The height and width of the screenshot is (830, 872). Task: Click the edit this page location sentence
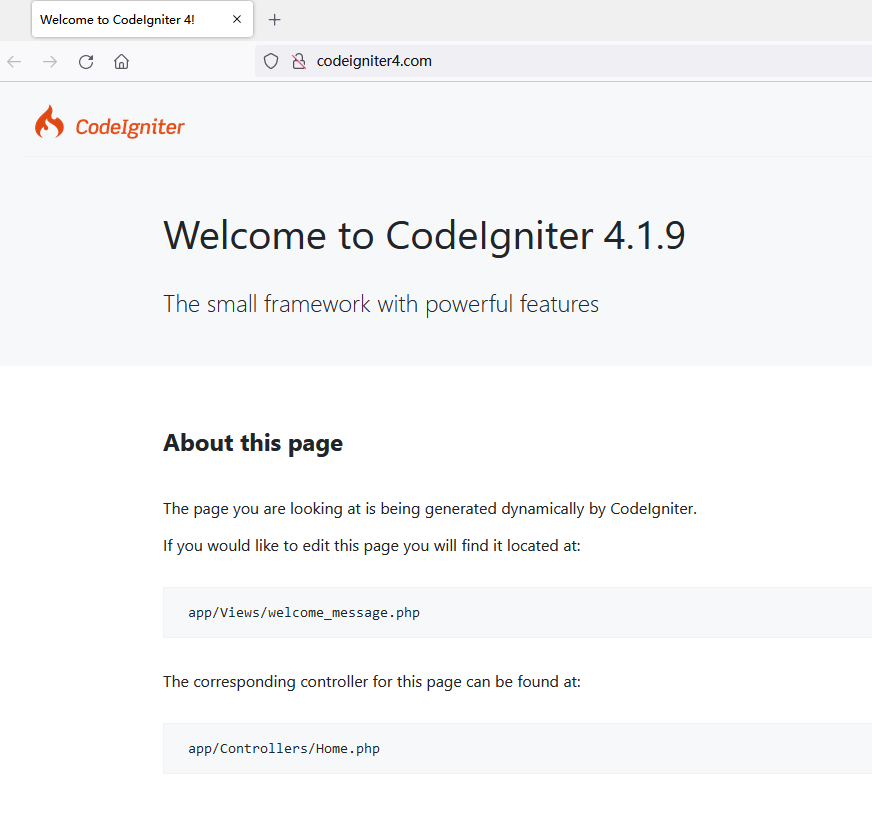tap(372, 546)
